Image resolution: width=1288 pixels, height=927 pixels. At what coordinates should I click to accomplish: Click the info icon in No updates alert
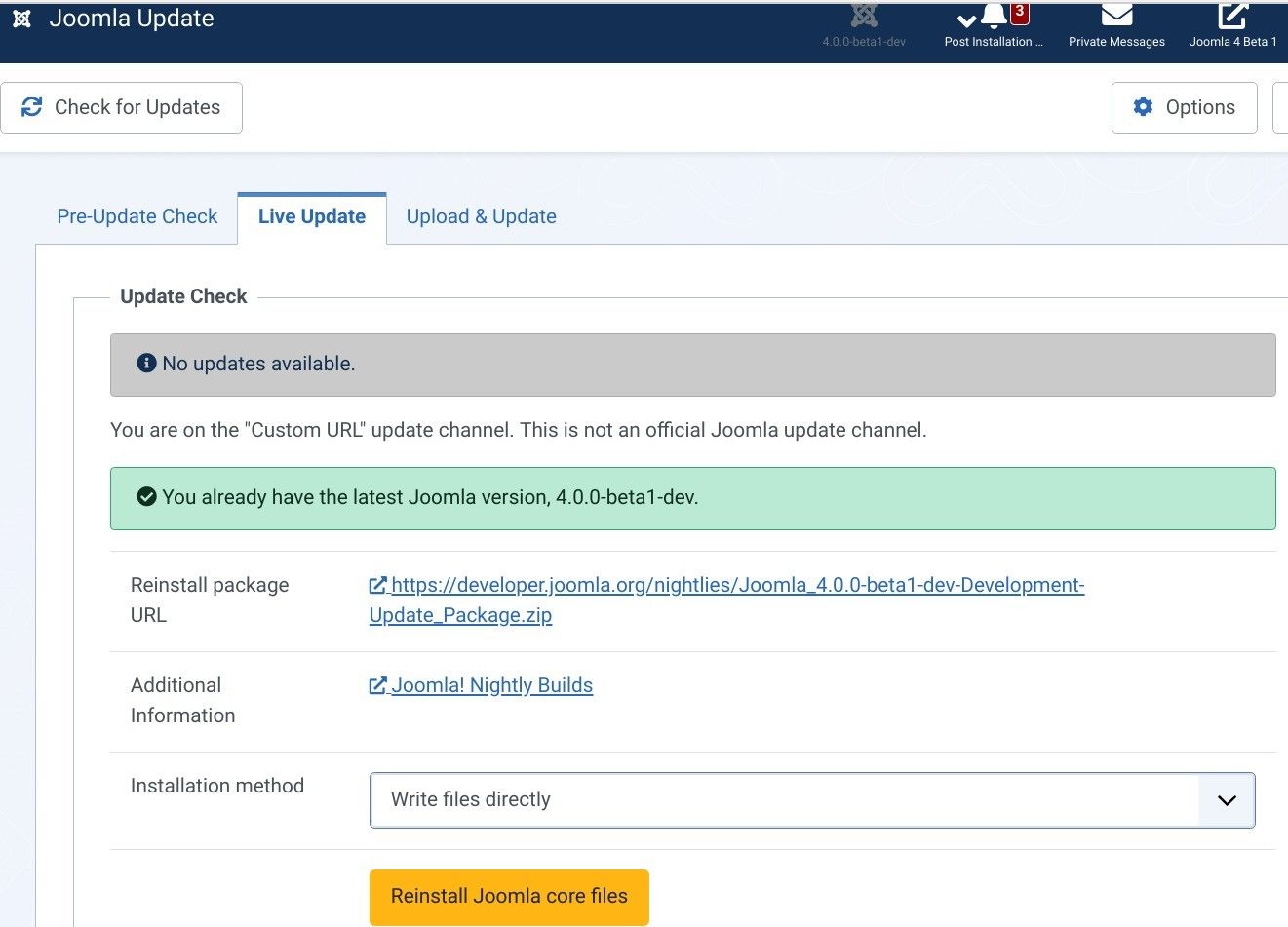click(x=146, y=363)
